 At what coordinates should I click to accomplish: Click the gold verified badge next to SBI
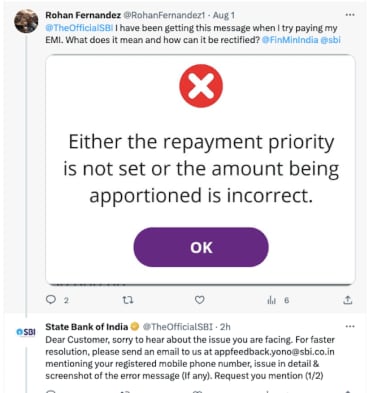click(135, 327)
